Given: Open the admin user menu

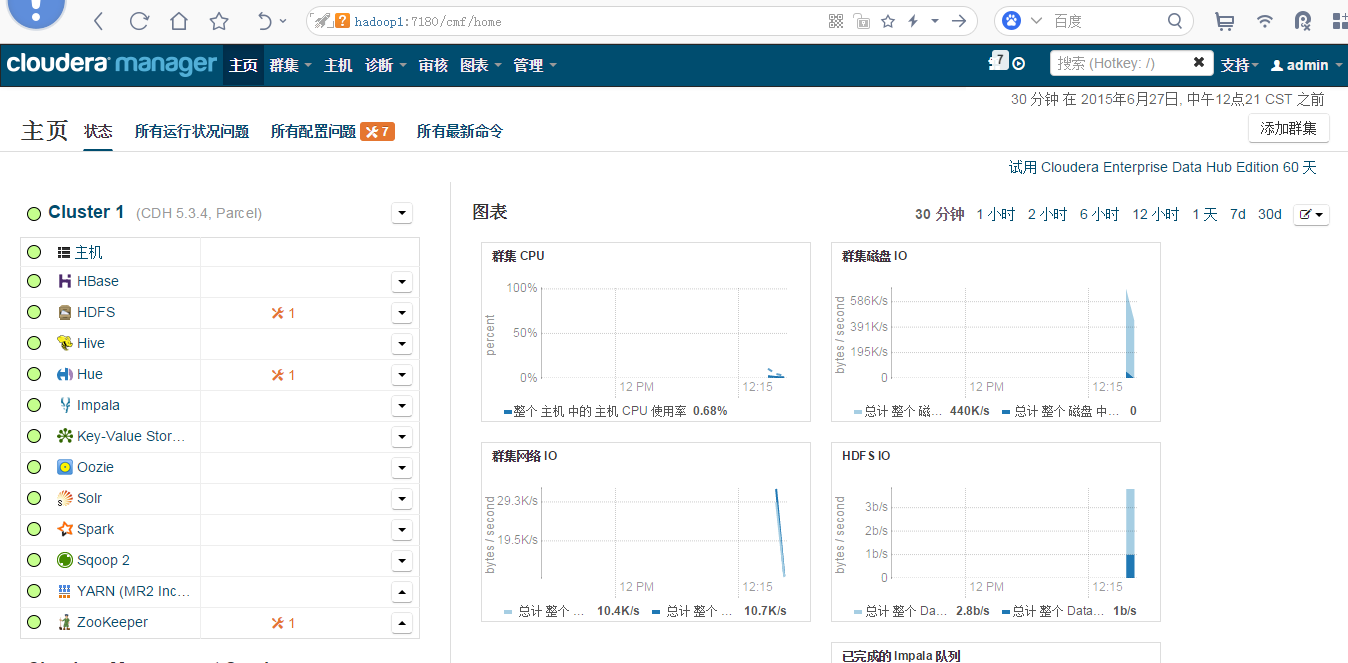Looking at the screenshot, I should click(1299, 65).
